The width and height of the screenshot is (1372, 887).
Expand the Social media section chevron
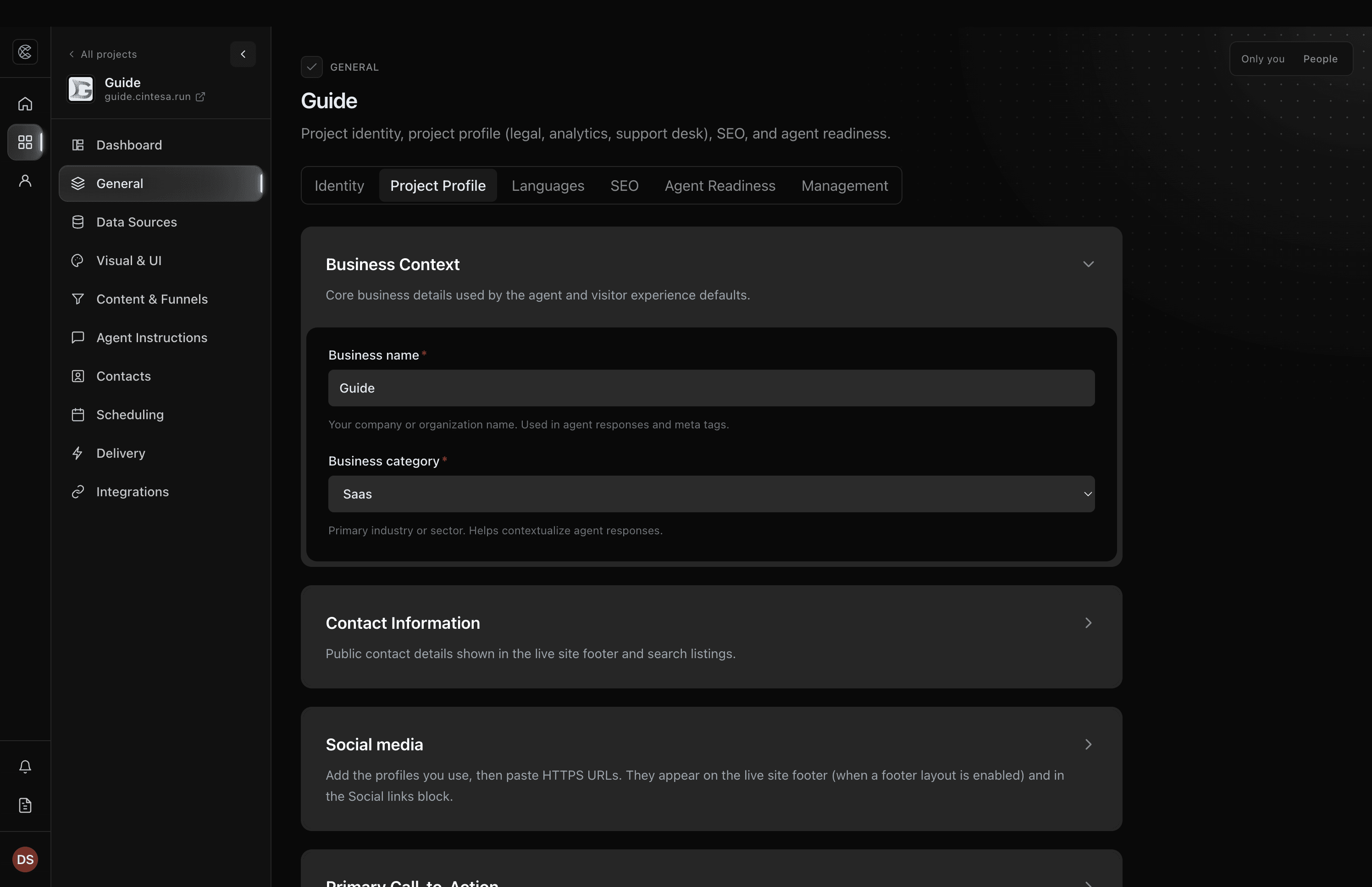pos(1088,745)
